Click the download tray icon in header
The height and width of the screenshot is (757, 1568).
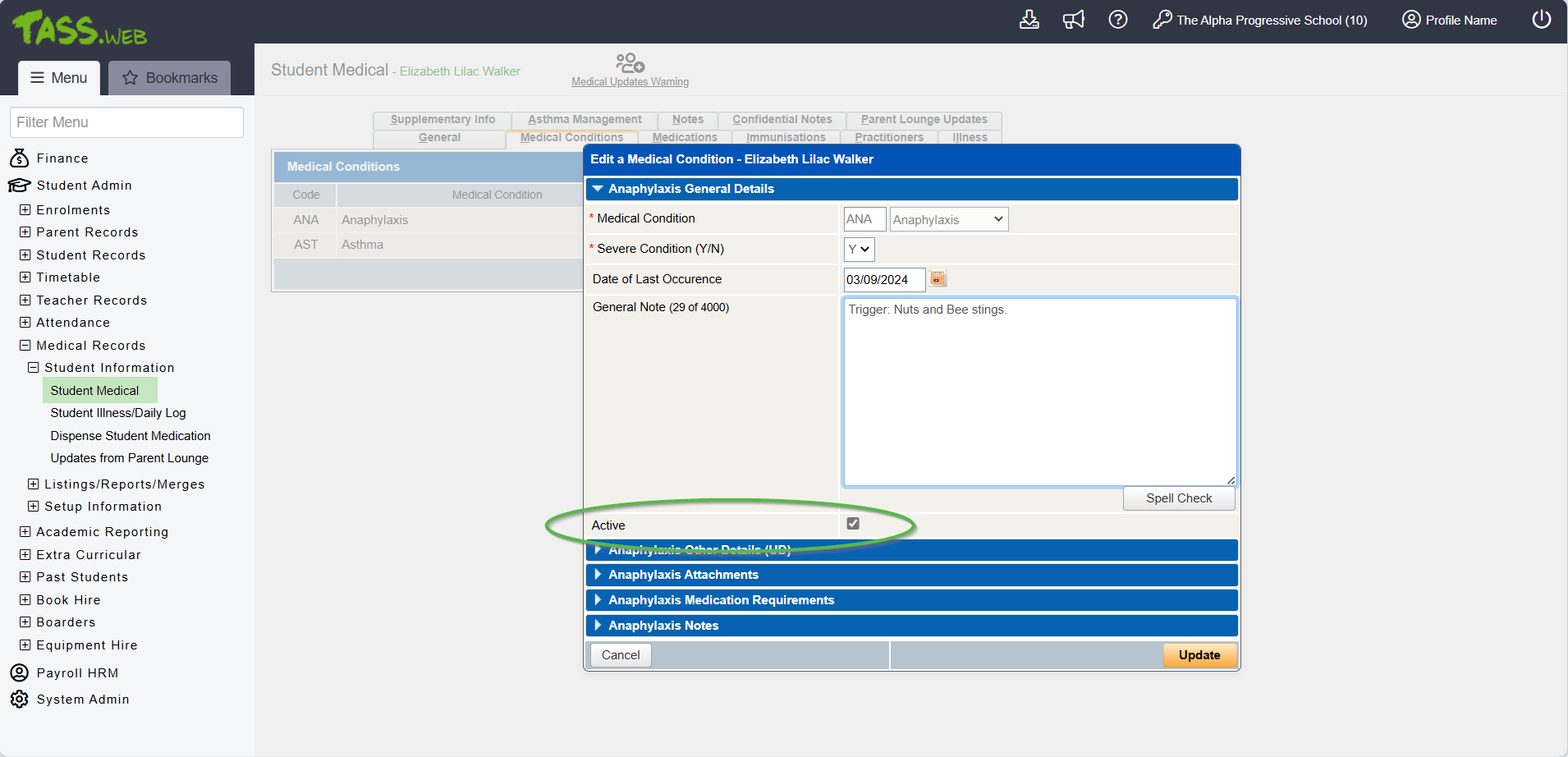click(x=1029, y=20)
